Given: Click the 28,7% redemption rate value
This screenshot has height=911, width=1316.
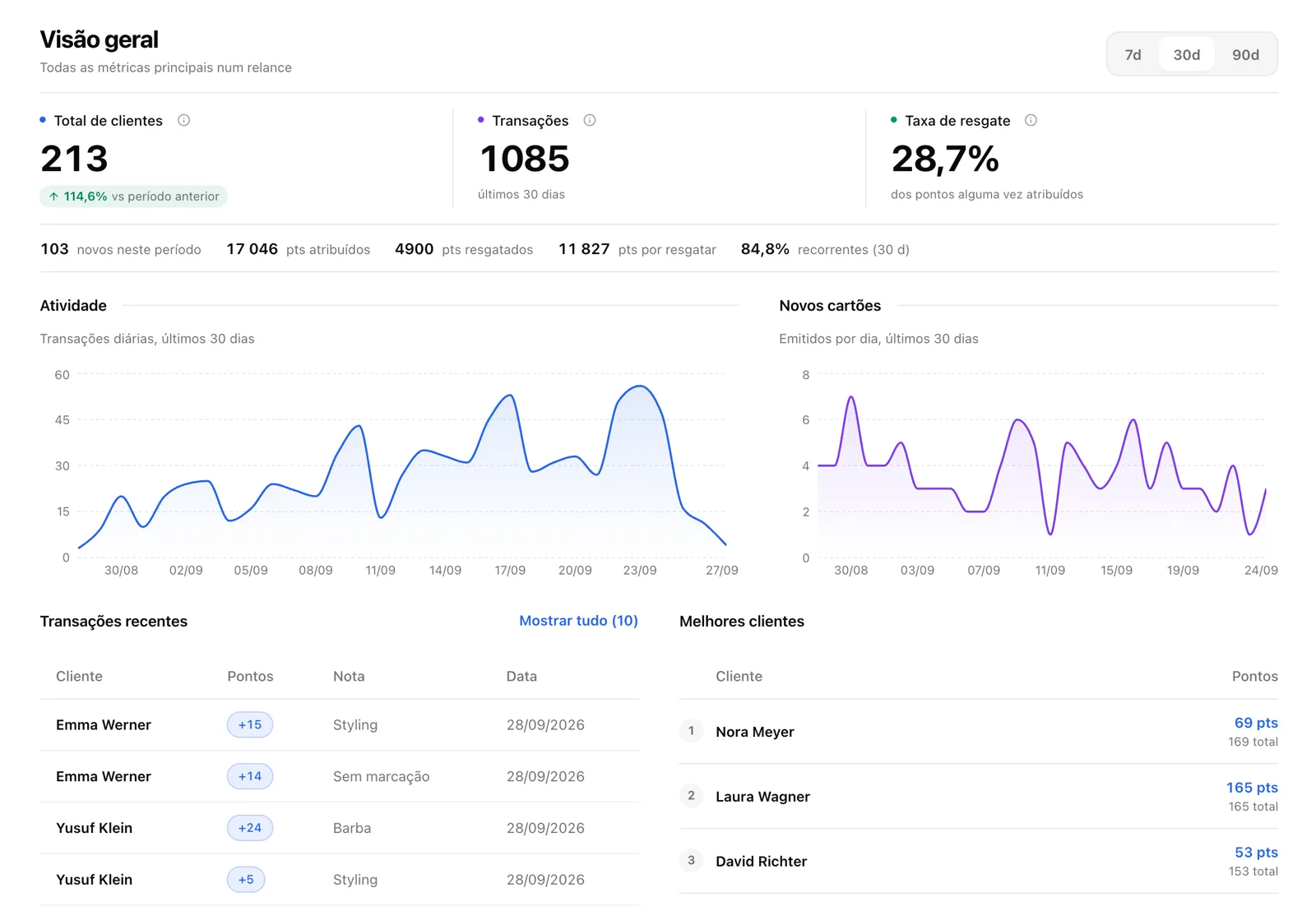Looking at the screenshot, I should [945, 159].
